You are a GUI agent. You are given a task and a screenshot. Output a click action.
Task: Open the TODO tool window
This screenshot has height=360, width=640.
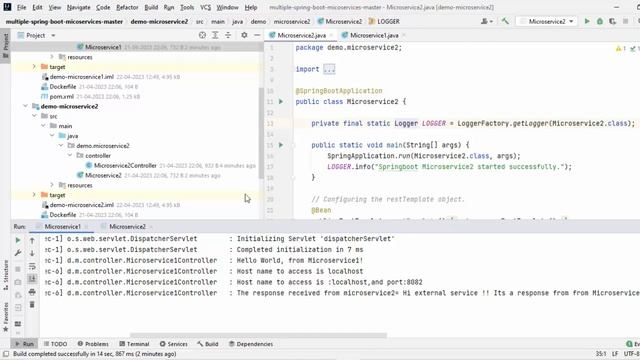[56, 344]
